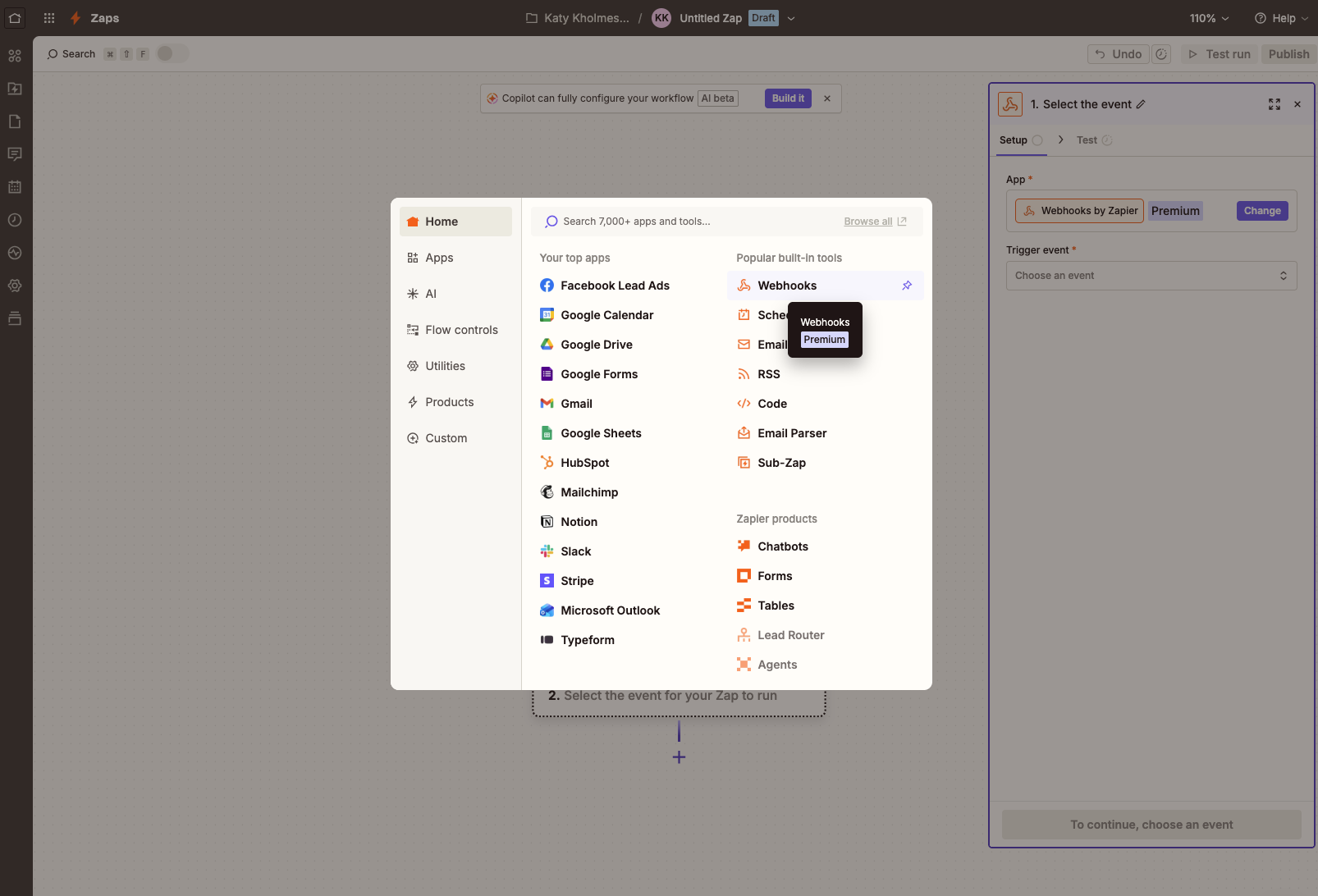The width and height of the screenshot is (1318, 896).
Task: Open settings gear in left sidebar
Action: (x=15, y=286)
